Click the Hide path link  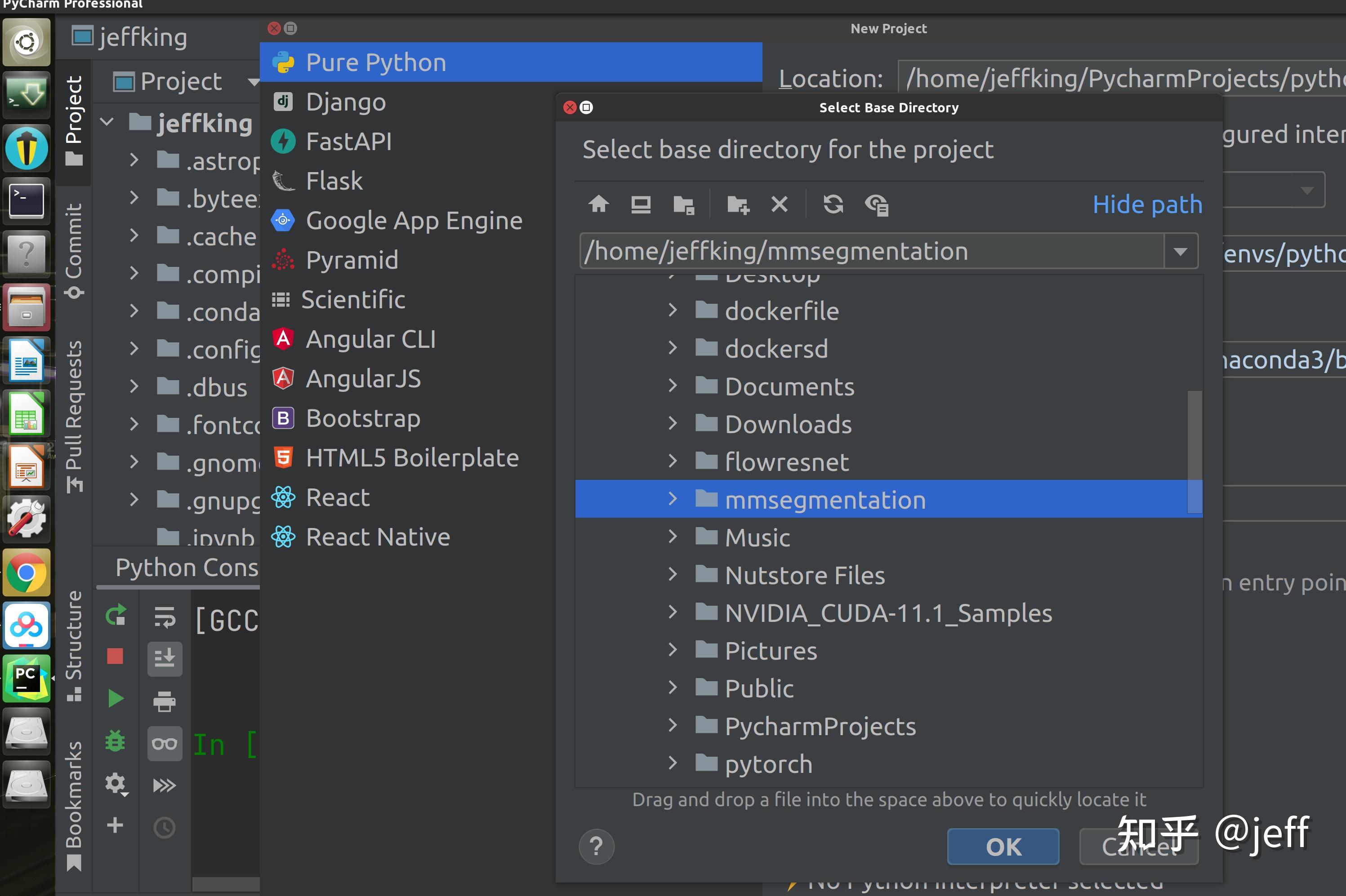(x=1148, y=204)
